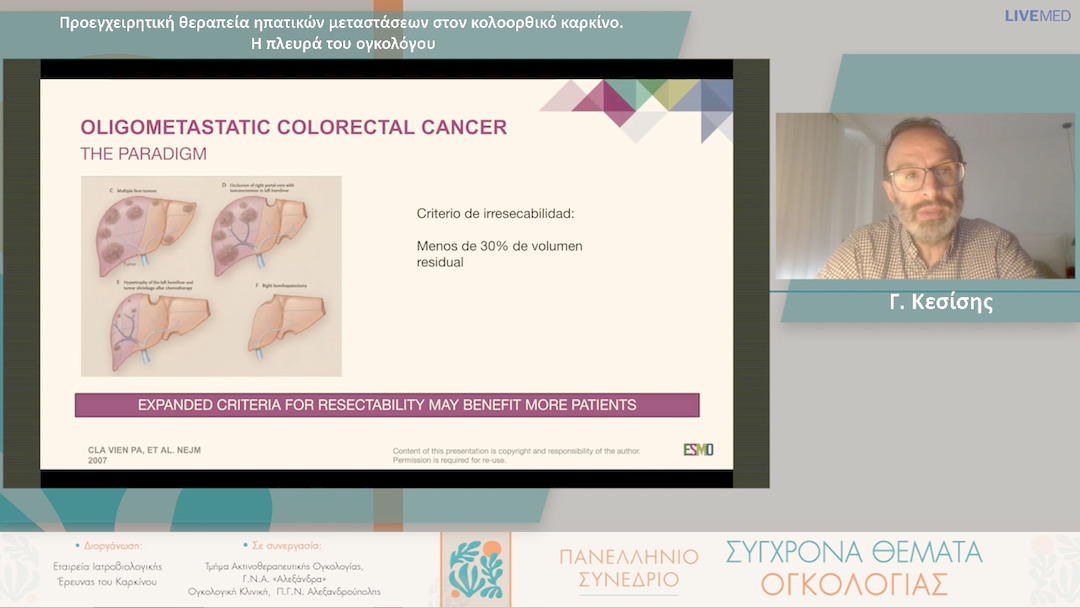Click the liver diagrams illustration

pos(211,276)
